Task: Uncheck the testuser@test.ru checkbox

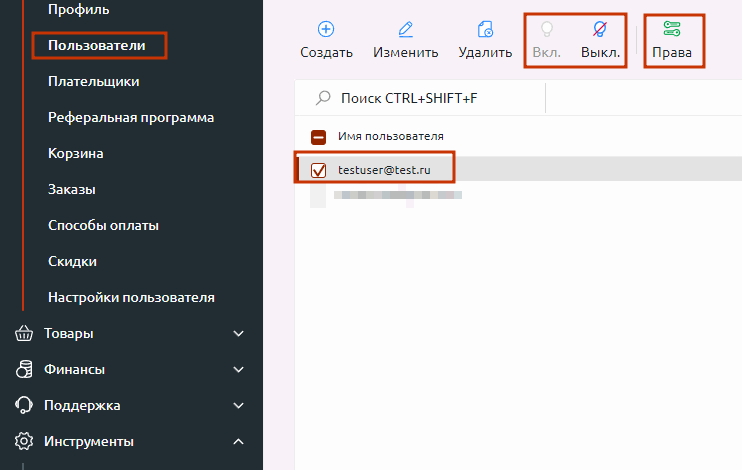Action: (320, 171)
